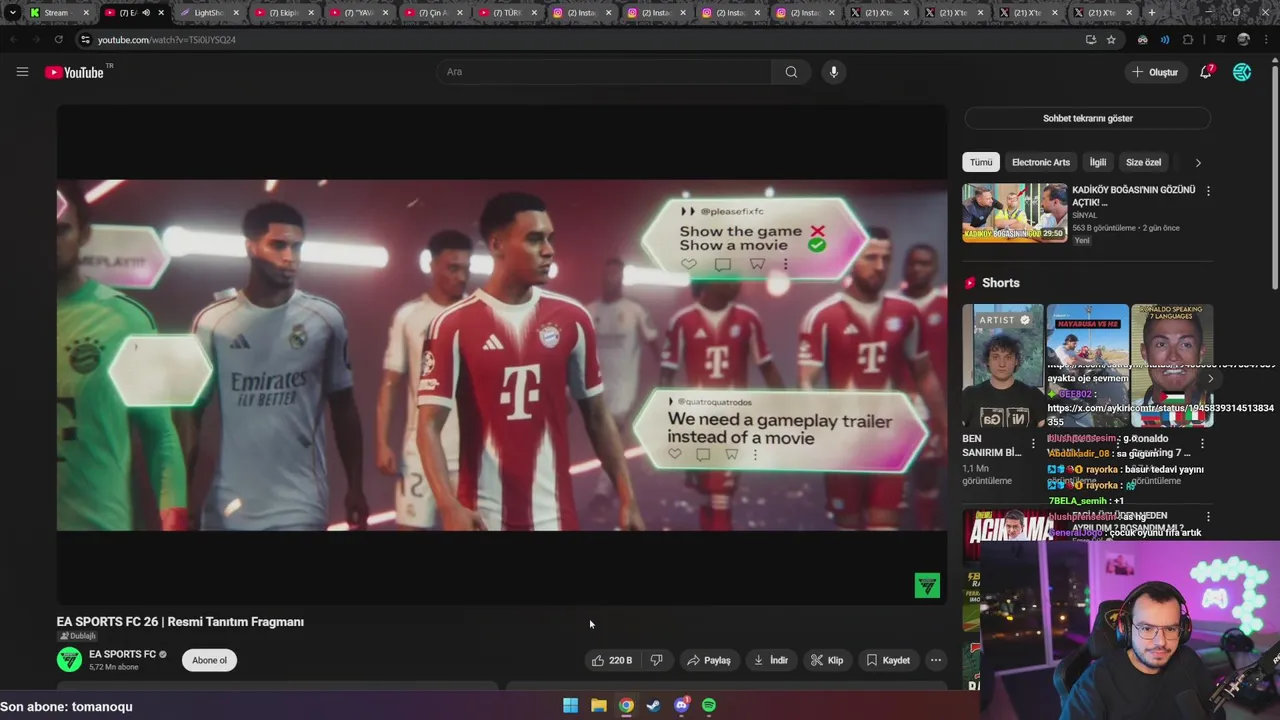
Task: Open Chrome from the taskbar
Action: click(x=626, y=706)
